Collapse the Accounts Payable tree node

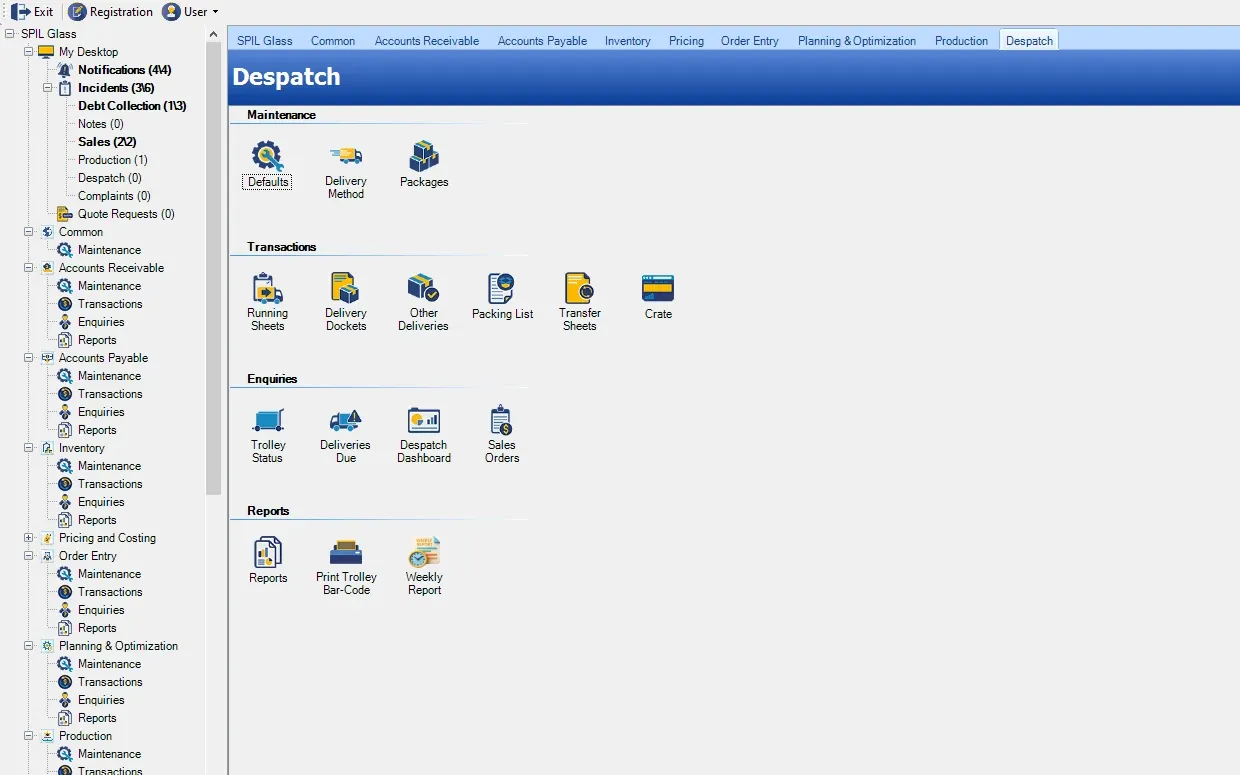(29, 358)
